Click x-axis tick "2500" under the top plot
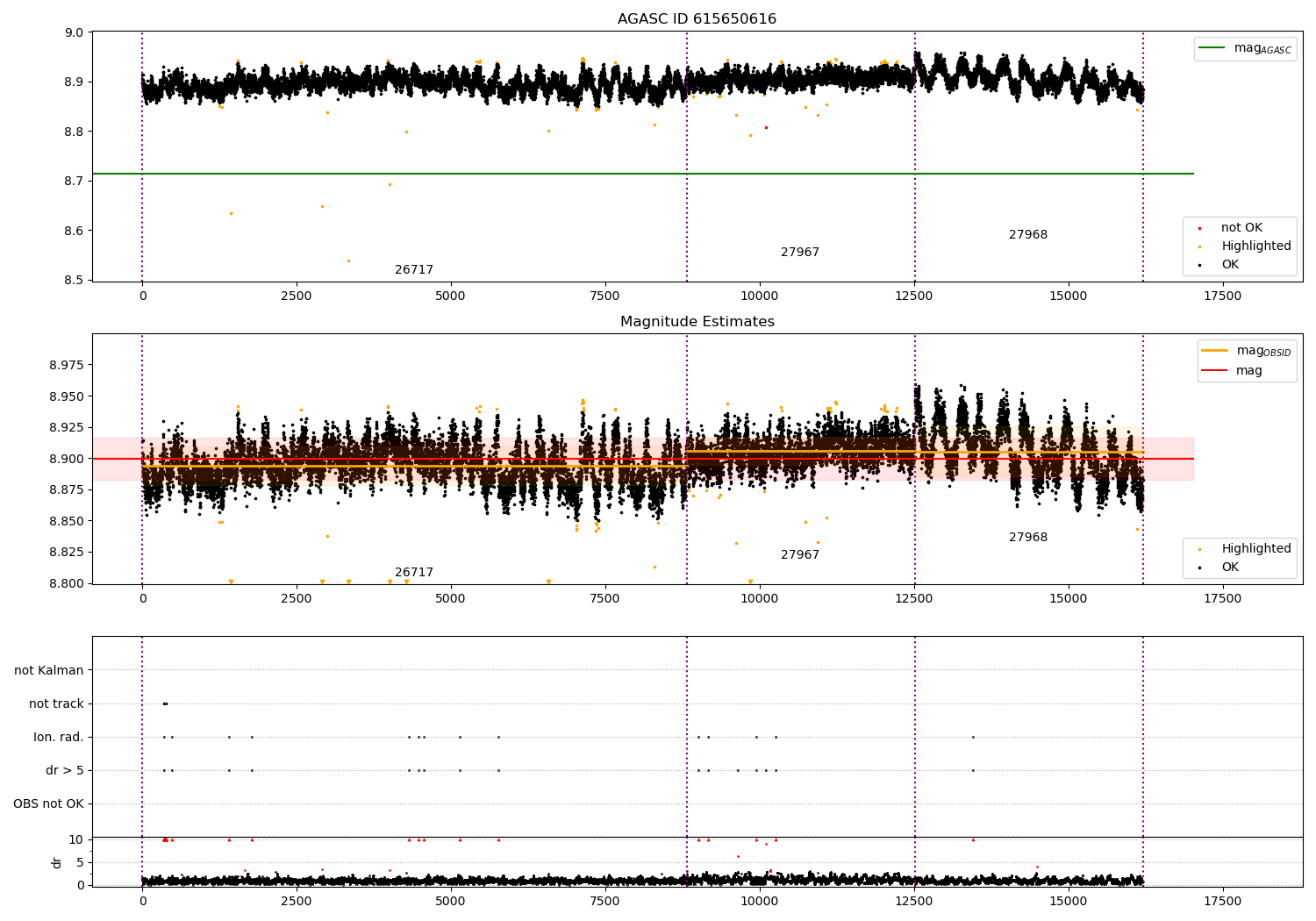The height and width of the screenshot is (921, 1316). pyautogui.click(x=297, y=296)
